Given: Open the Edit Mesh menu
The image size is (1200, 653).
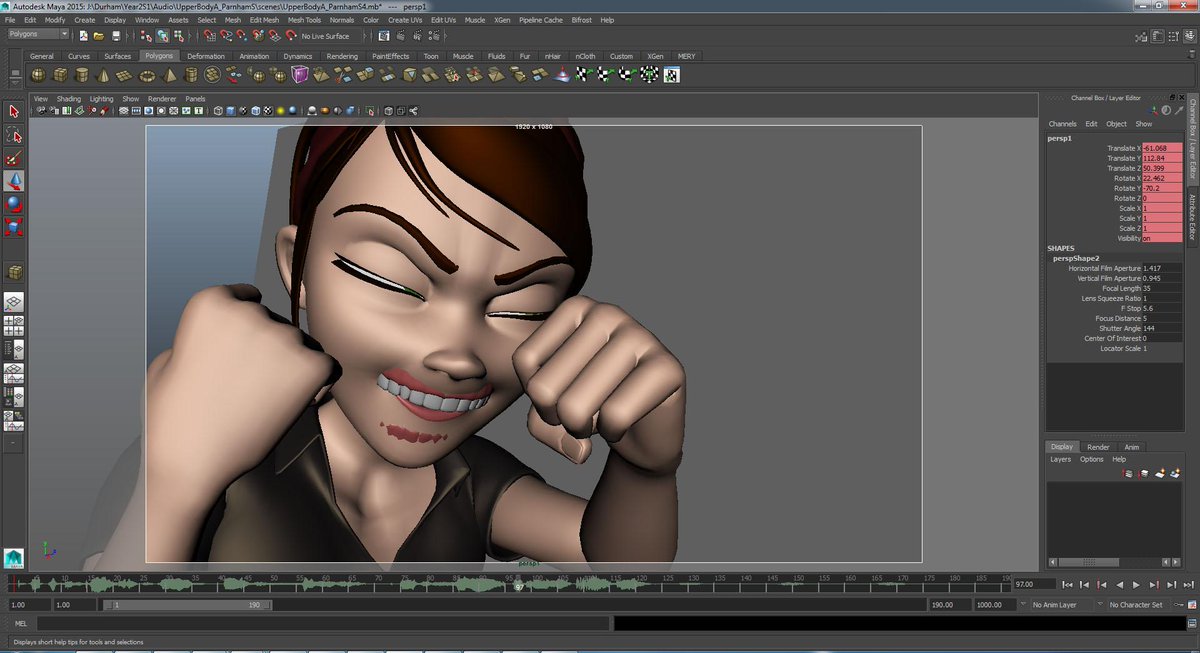Looking at the screenshot, I should coord(264,20).
